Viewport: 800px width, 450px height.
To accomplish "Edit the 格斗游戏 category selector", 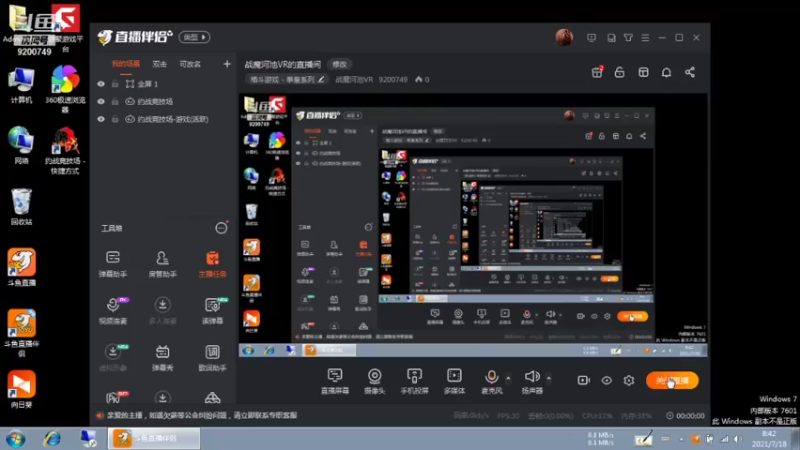I will point(285,80).
